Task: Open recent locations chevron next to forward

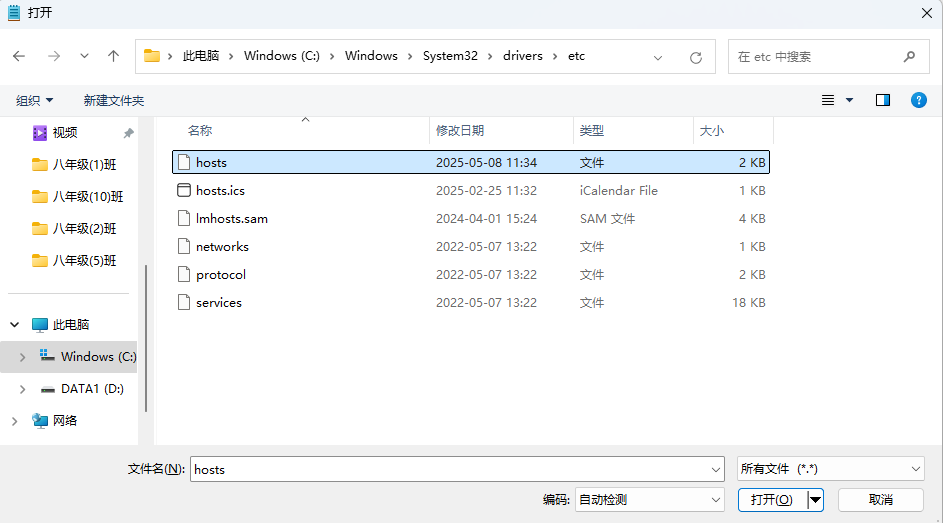Action: [84, 56]
